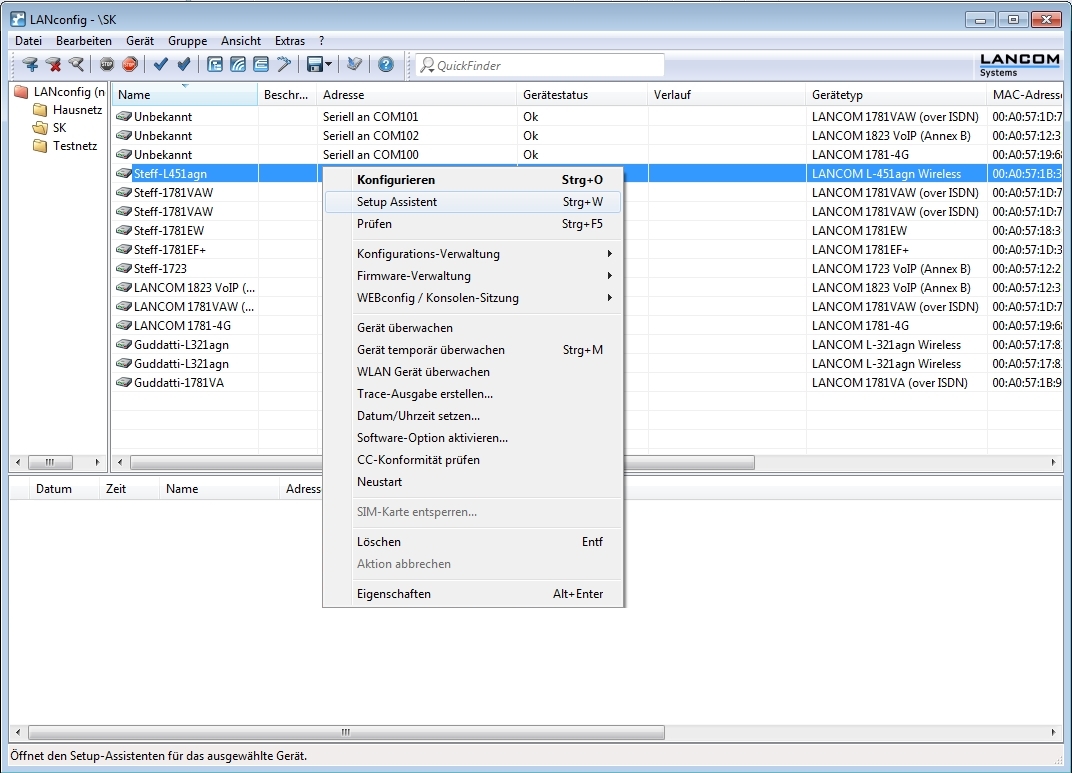Viewport: 1072px width, 773px height.
Task: Click the find devices magnifier toolbar icon
Action: tap(76, 65)
